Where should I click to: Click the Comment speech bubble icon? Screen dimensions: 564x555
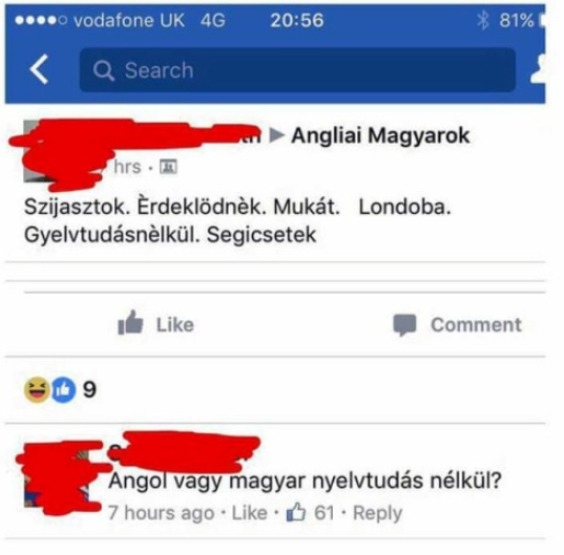405,325
